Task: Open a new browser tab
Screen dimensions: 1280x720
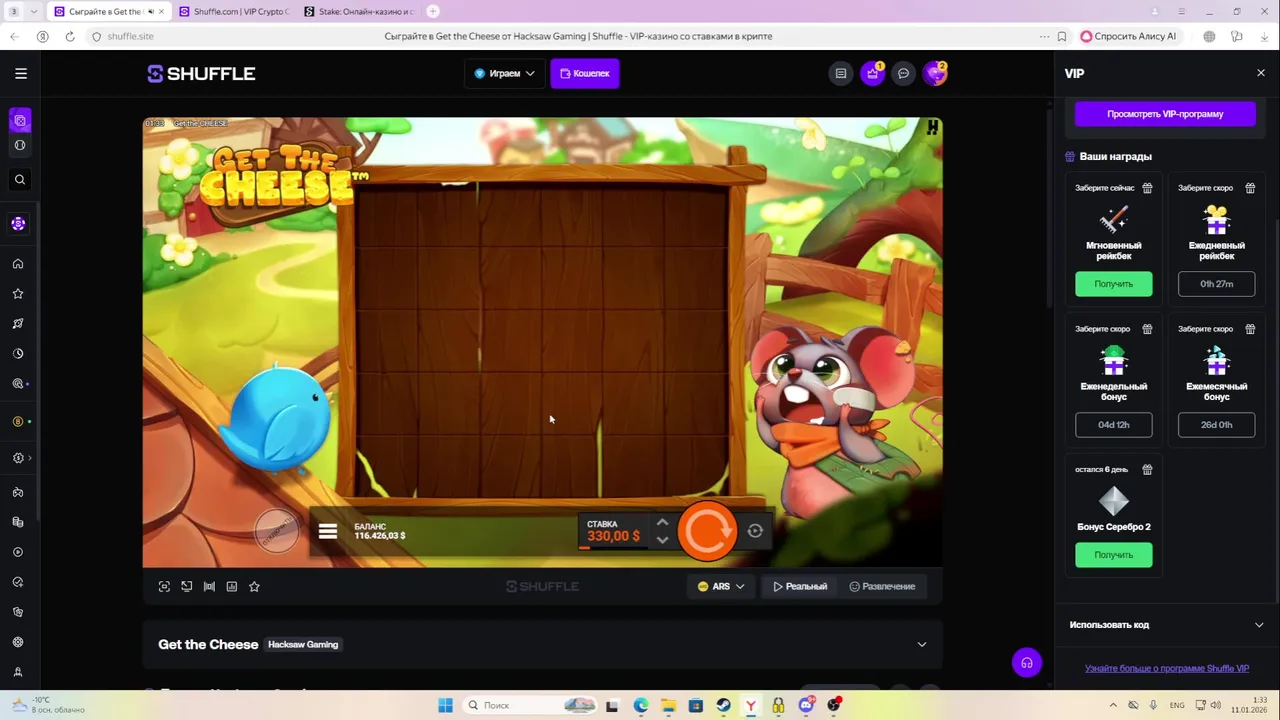Action: pos(433,11)
